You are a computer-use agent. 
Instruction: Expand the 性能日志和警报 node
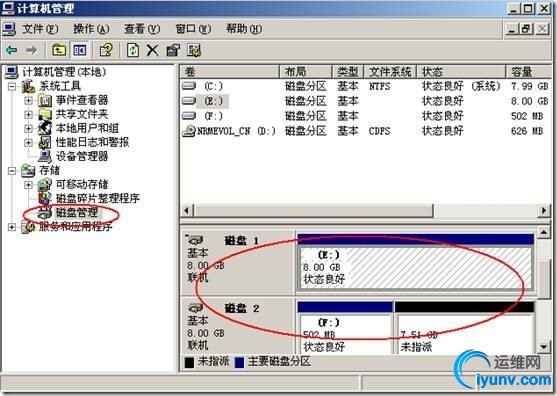[28, 143]
